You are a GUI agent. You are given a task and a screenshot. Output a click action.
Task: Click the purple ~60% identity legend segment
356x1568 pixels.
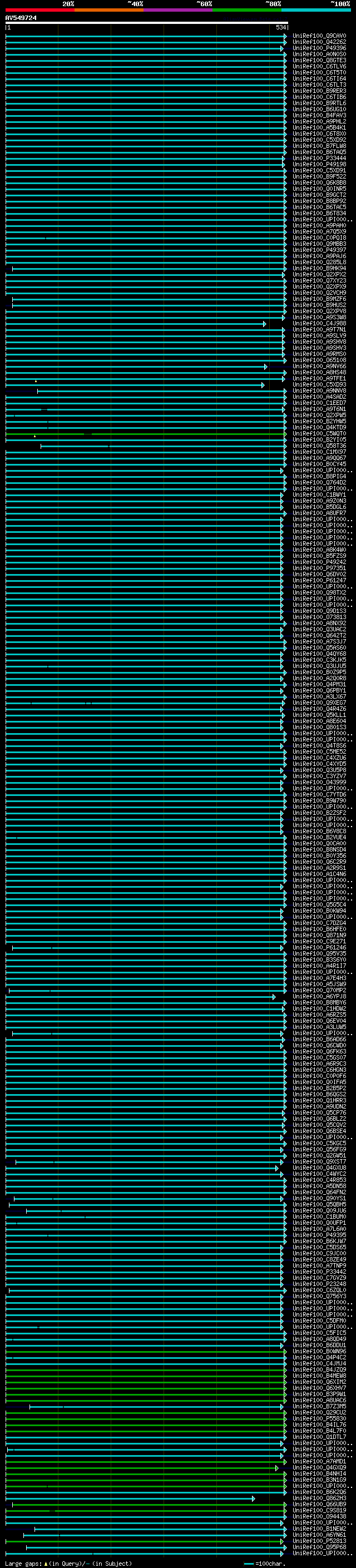(x=179, y=10)
